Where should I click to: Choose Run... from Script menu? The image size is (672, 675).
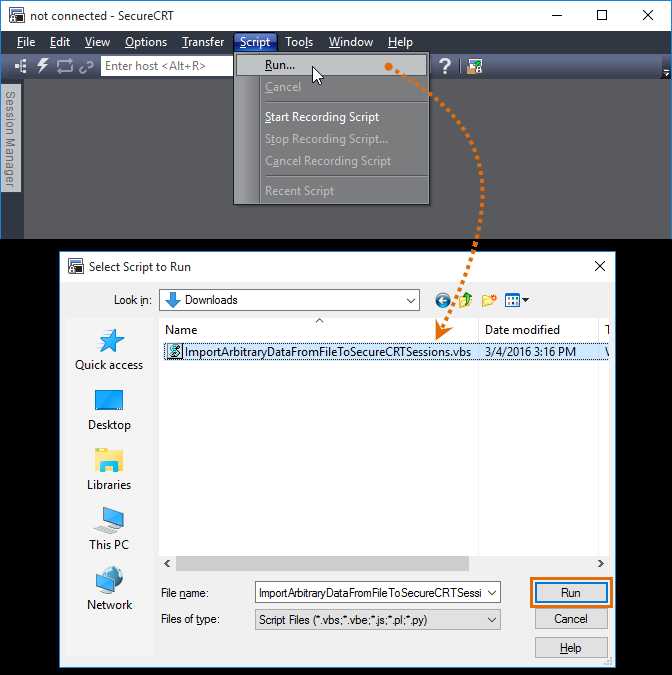[x=331, y=65]
